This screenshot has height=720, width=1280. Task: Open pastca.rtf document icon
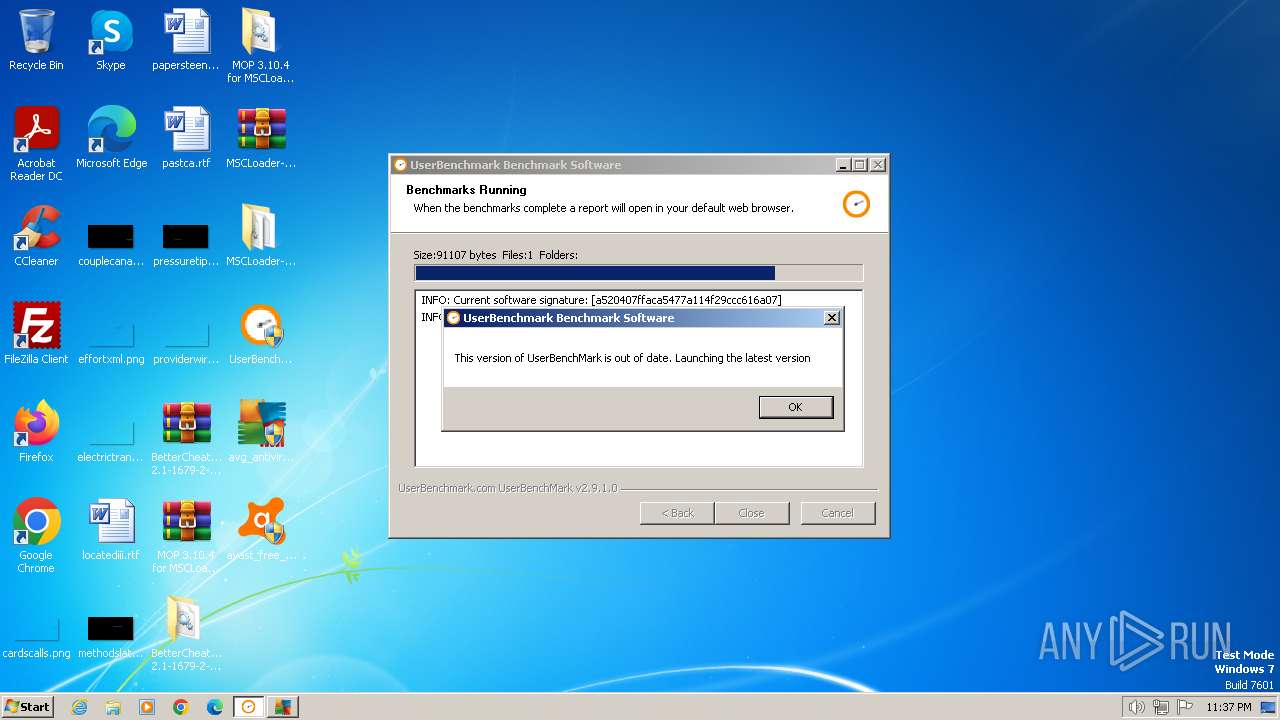point(186,139)
